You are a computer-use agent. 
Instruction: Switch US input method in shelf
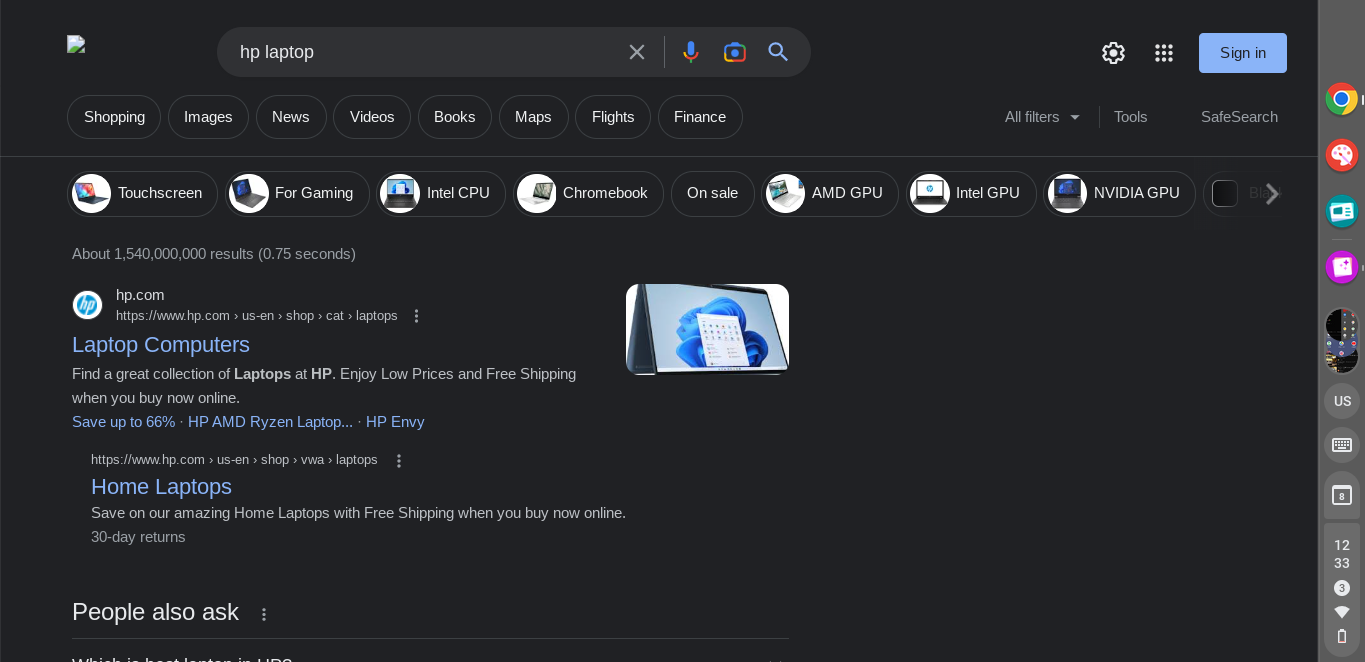(x=1342, y=401)
